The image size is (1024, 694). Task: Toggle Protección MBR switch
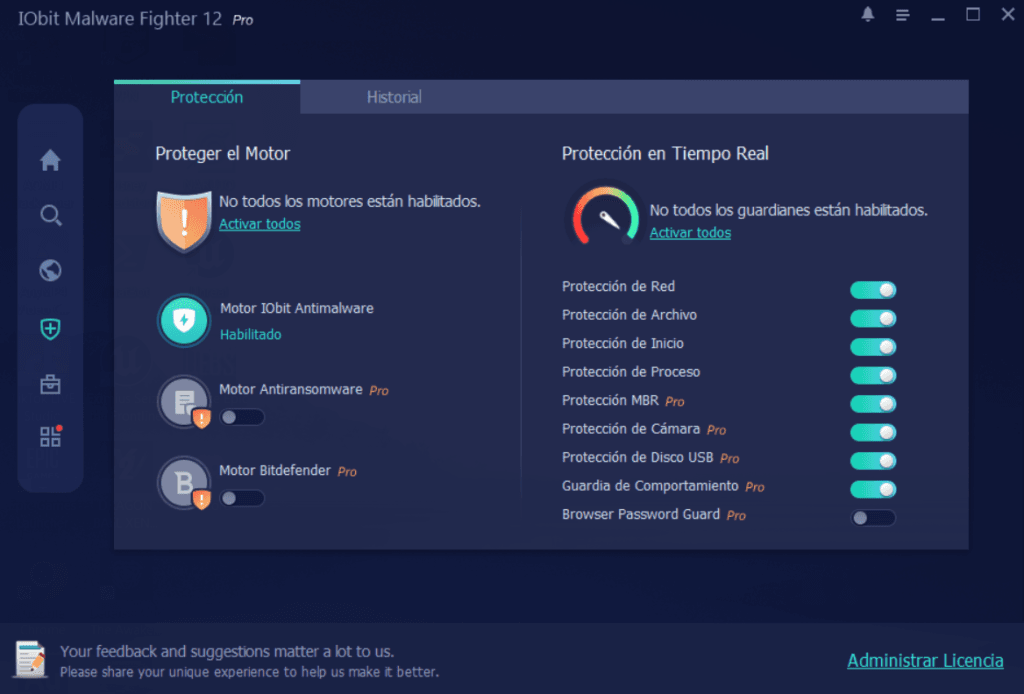(x=873, y=403)
